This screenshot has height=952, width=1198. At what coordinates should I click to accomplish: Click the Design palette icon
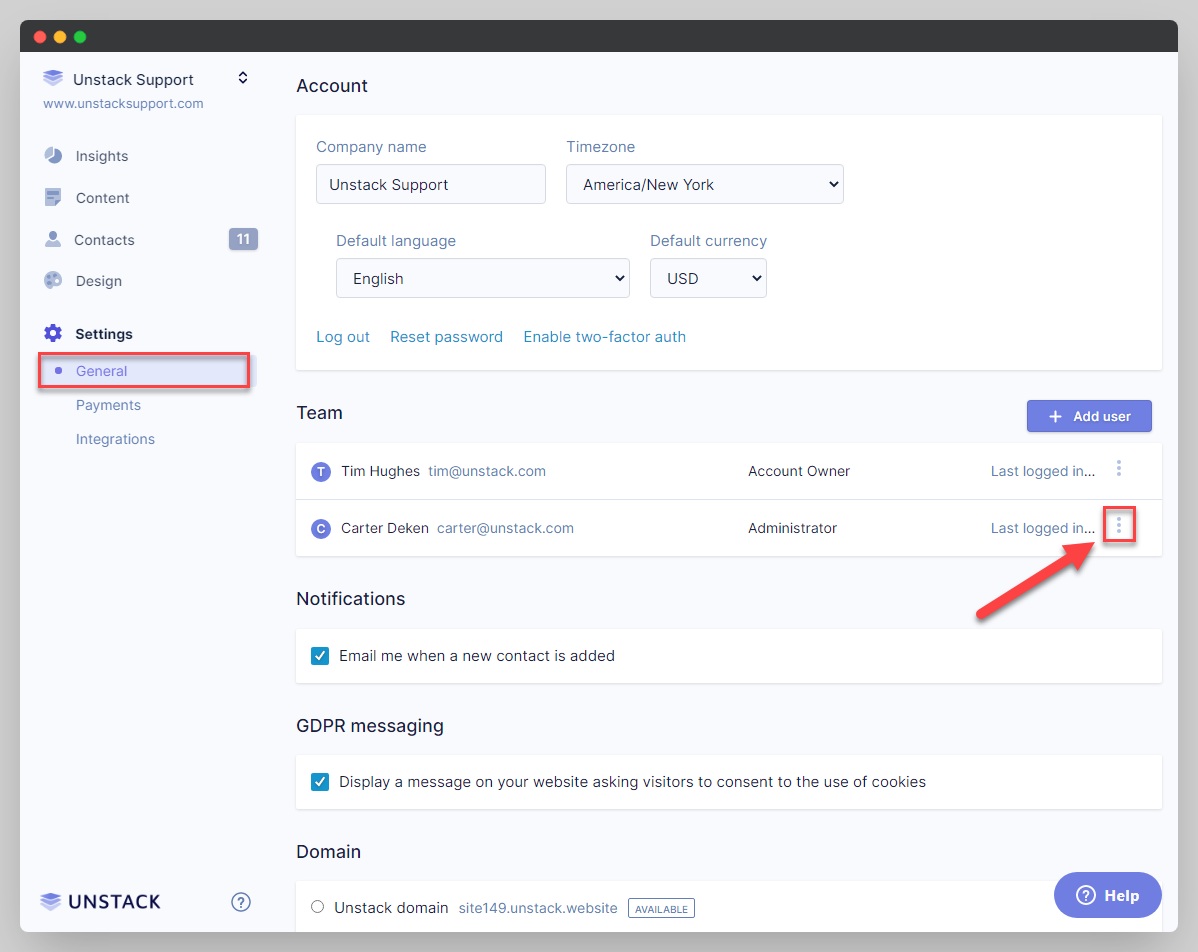point(53,281)
